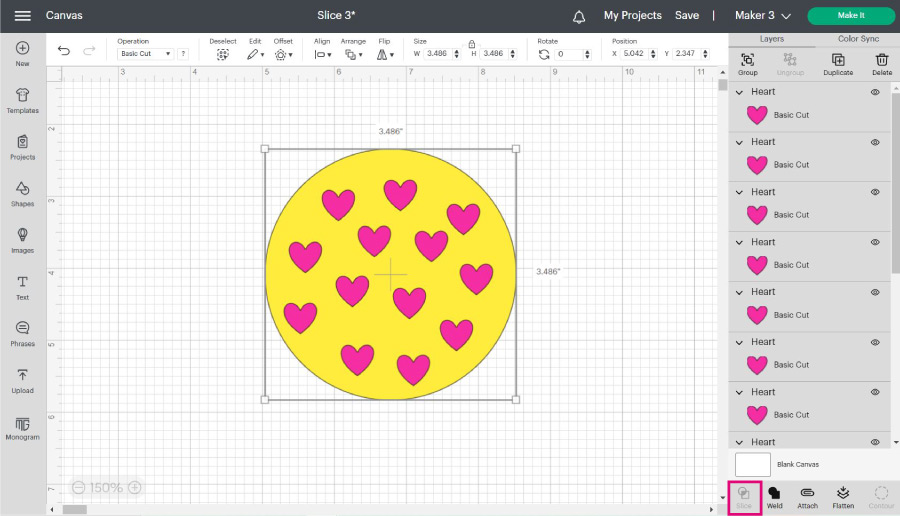Hide the fourth Heart layer
Image resolution: width=900 pixels, height=516 pixels.
[x=875, y=242]
